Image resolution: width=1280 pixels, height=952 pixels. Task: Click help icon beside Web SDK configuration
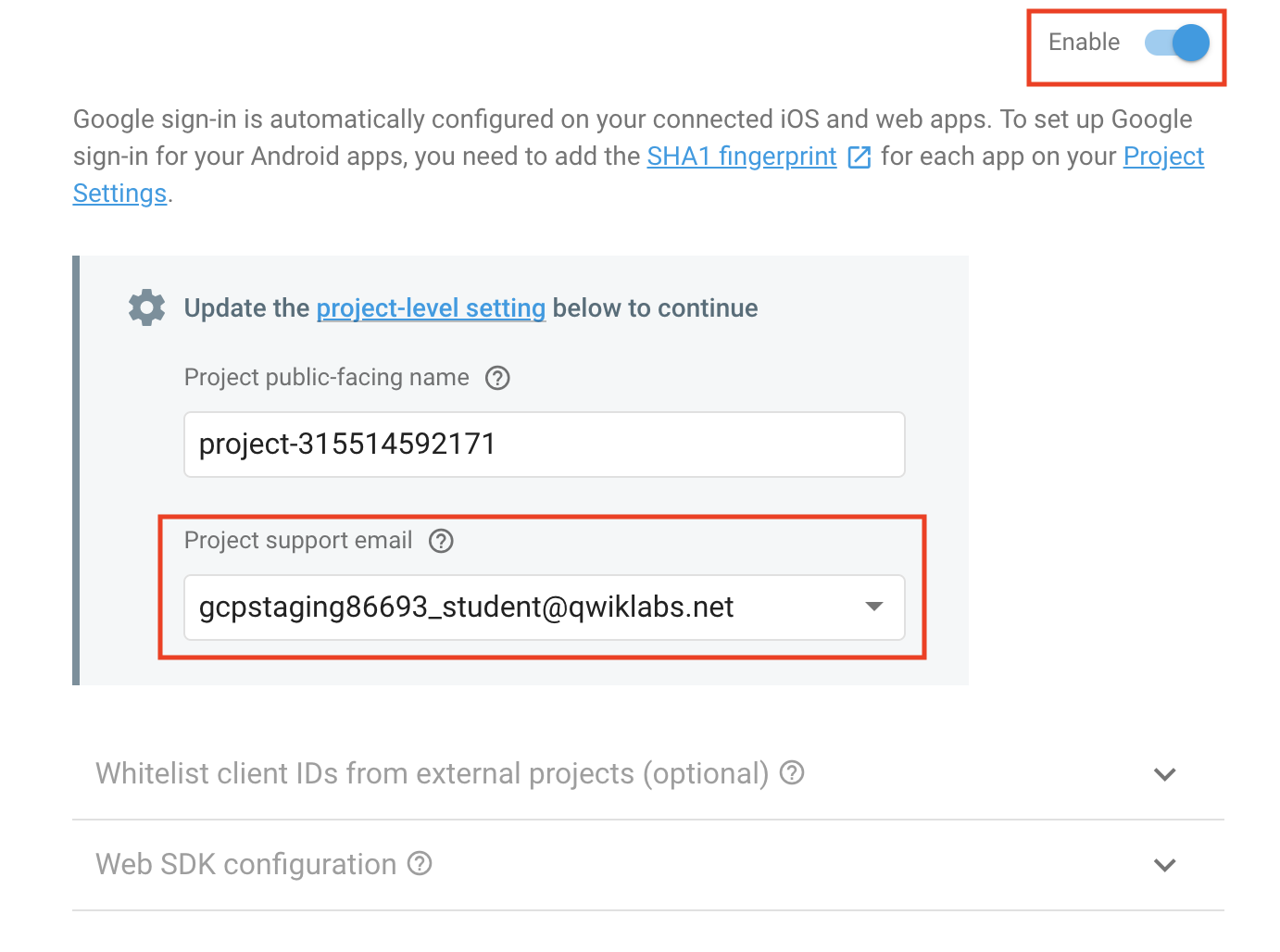[420, 863]
